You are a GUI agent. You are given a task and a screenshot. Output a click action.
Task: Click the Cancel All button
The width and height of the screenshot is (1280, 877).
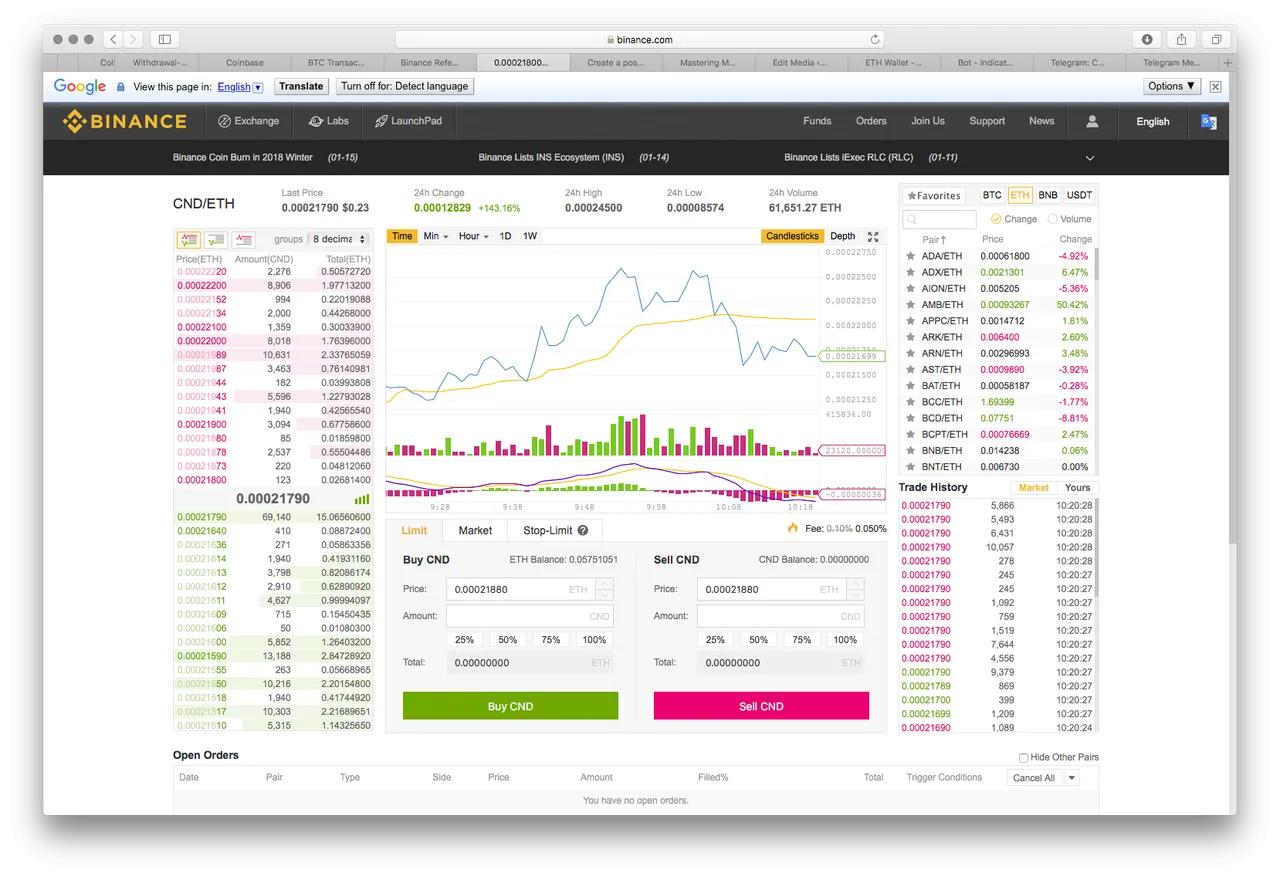point(1034,778)
